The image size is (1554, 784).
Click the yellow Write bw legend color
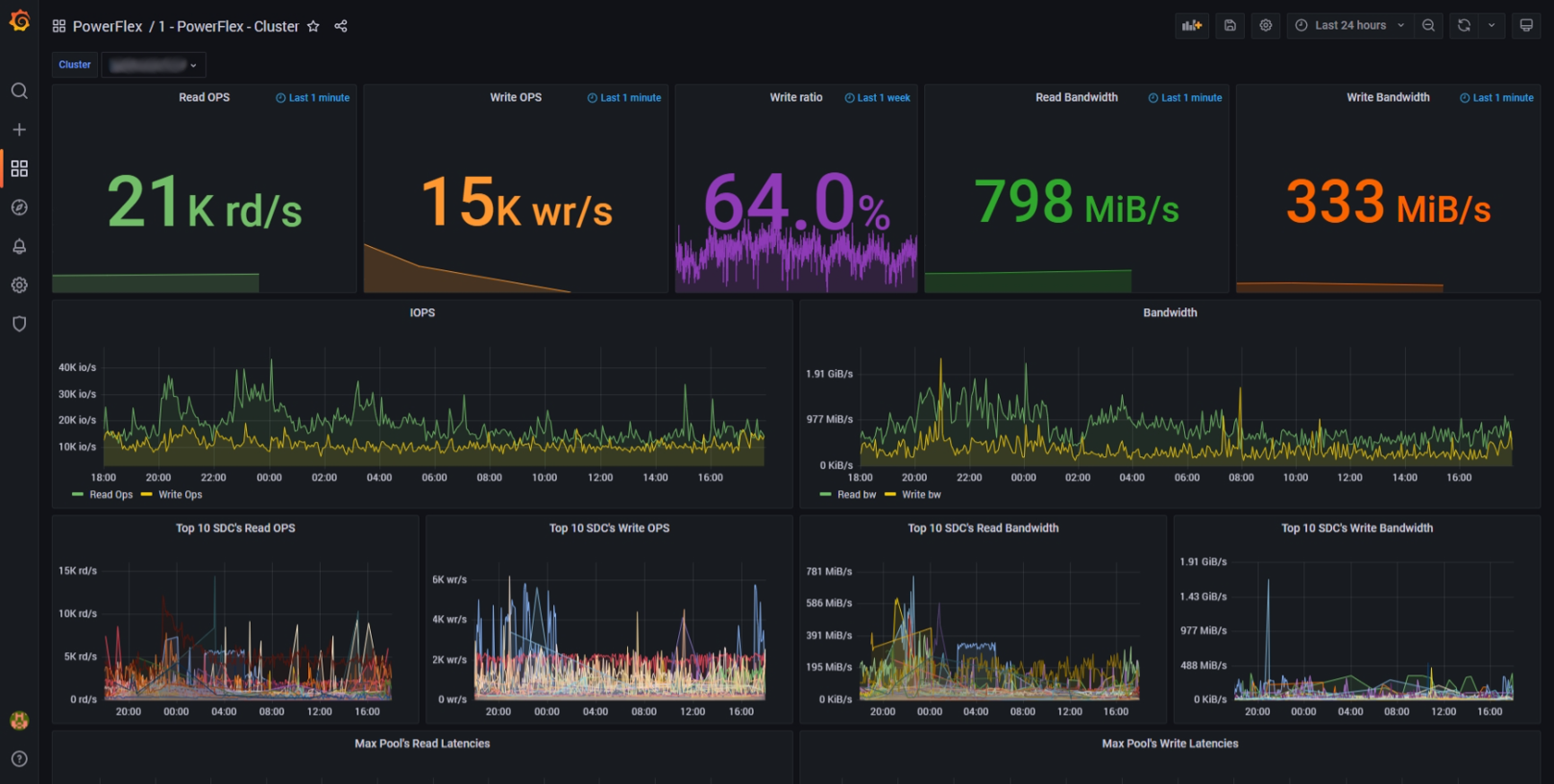coord(890,495)
